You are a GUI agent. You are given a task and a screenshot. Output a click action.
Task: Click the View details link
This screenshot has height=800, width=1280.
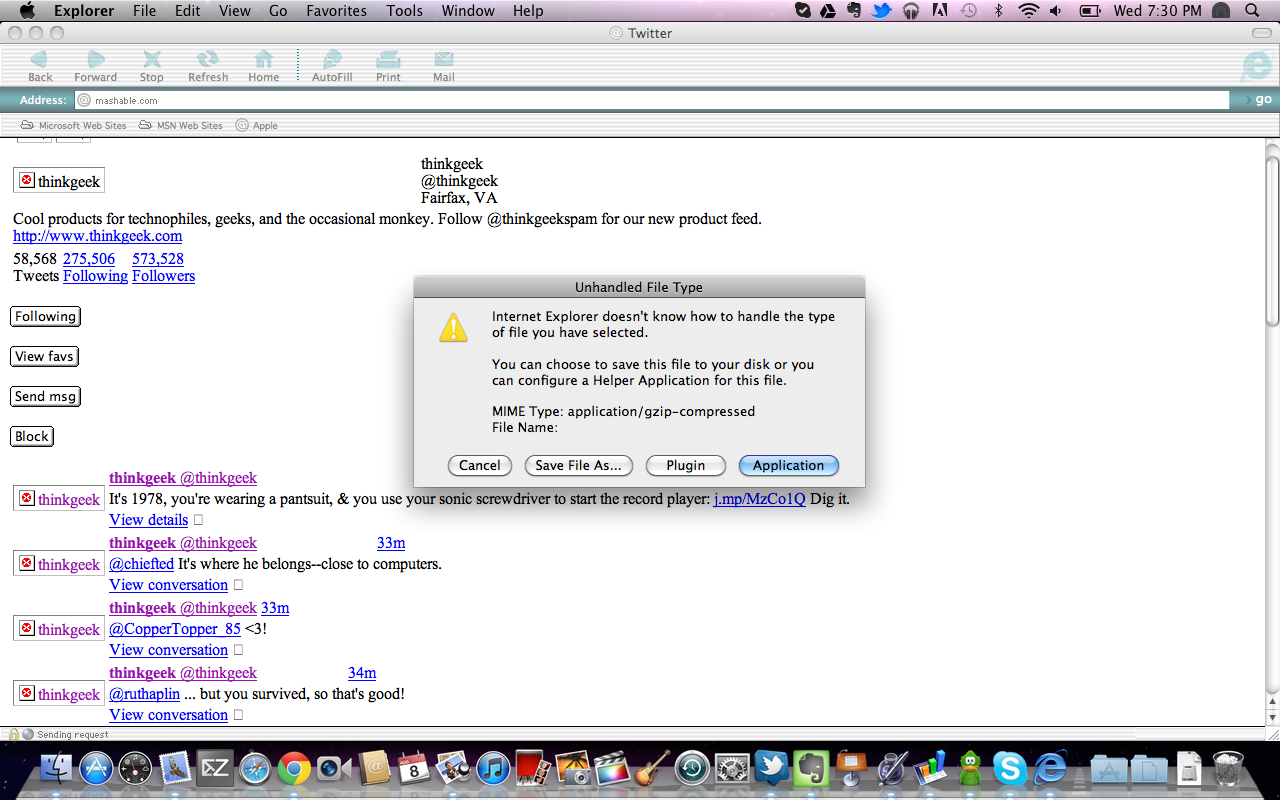[x=148, y=520]
